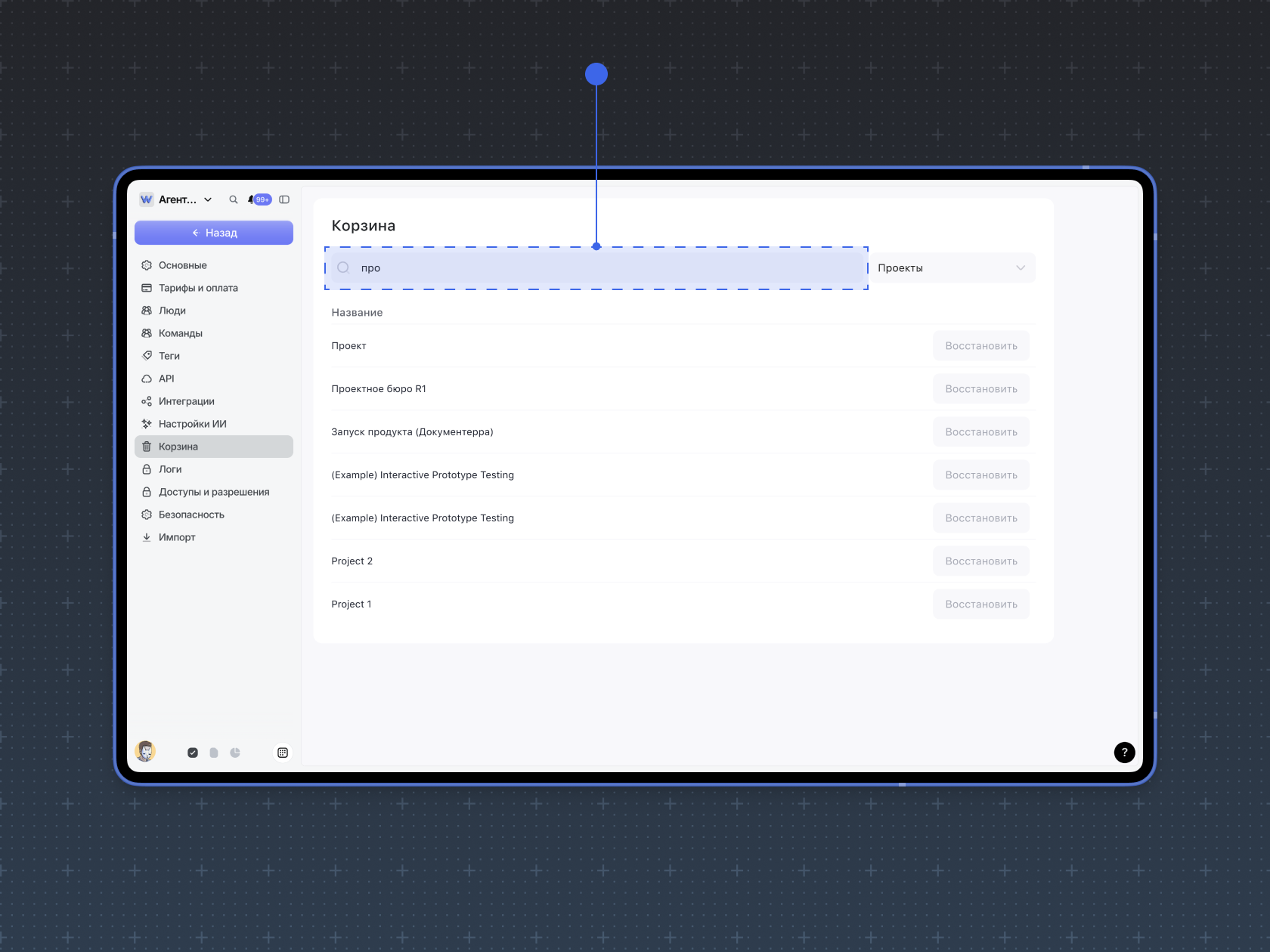Open Теги settings from the sidebar
Screen dimensions: 1270x952
(x=169, y=356)
